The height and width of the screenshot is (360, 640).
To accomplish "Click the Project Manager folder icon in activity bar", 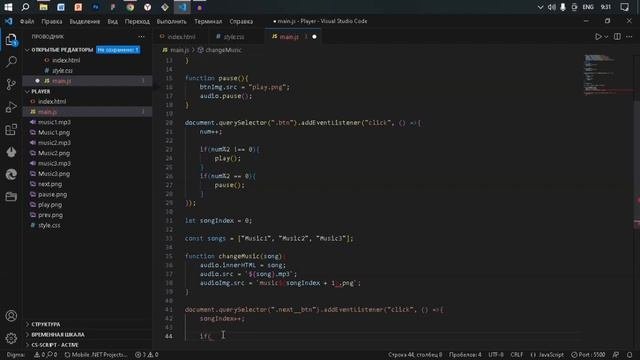I will click(11, 197).
